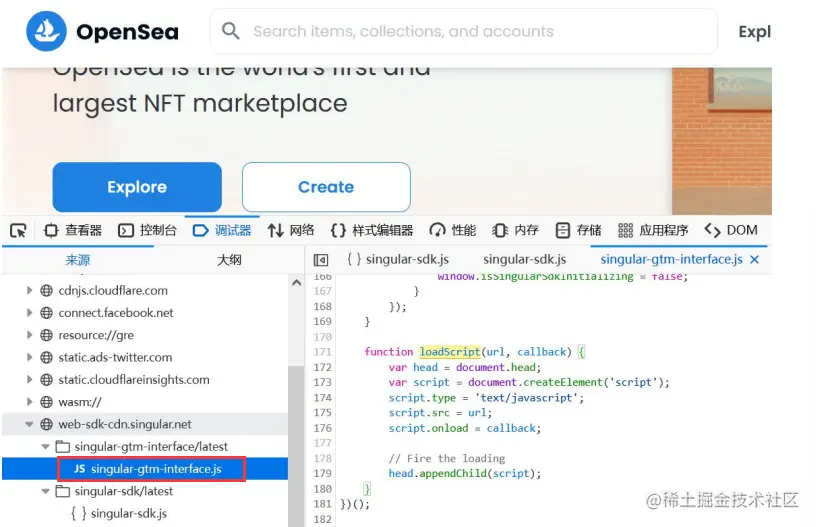This screenshot has width=816, height=527.
Task: Click the highlighted loadScript function name
Action: 450,352
